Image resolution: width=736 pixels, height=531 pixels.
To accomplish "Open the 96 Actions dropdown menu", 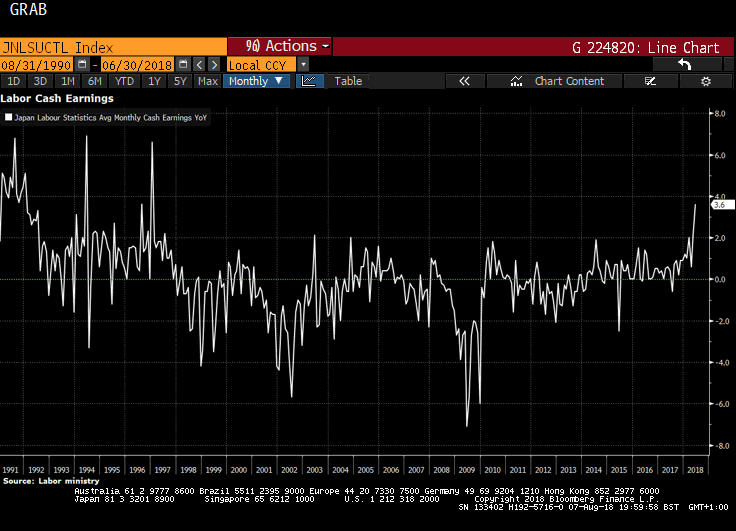I will pos(280,46).
